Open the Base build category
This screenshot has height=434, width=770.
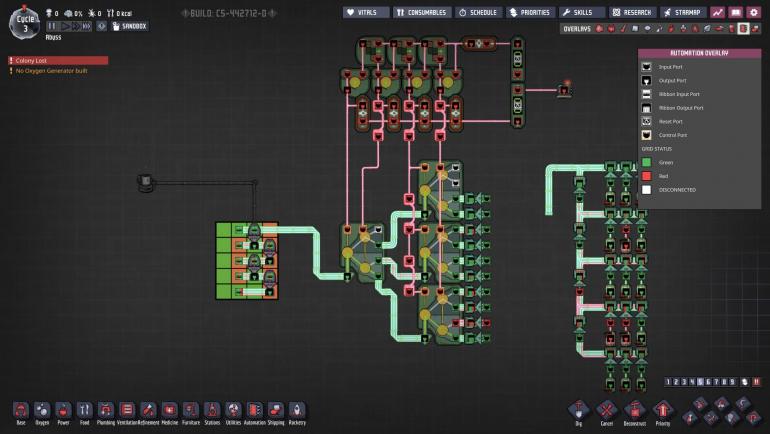21,411
